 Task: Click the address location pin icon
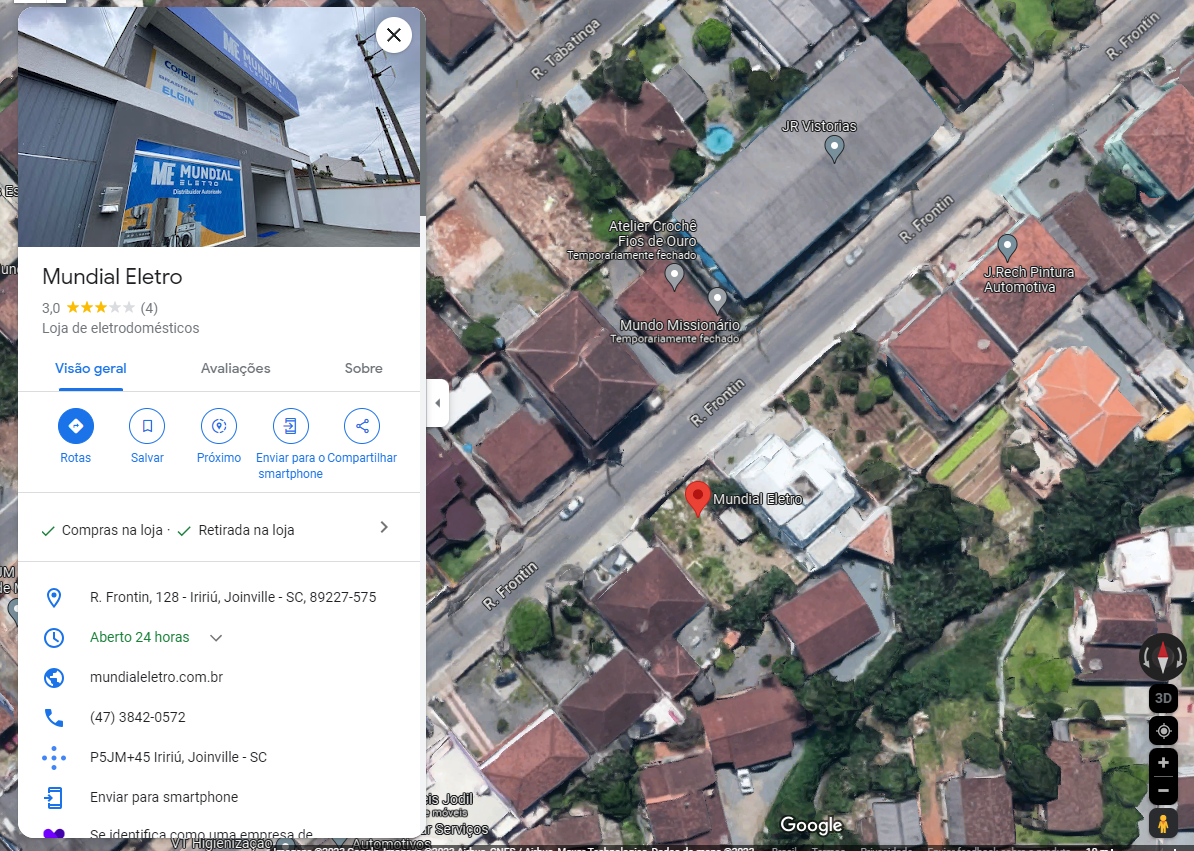click(x=54, y=598)
